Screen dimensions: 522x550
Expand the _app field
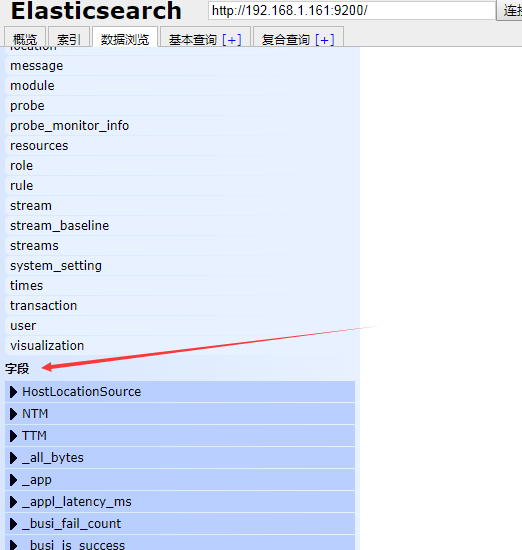[180, 479]
